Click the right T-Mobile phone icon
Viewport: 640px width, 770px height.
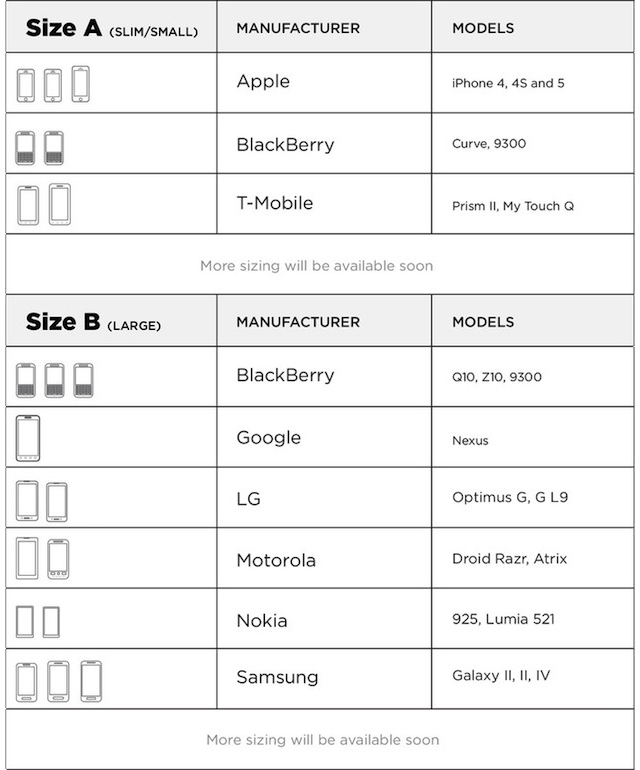[59, 204]
